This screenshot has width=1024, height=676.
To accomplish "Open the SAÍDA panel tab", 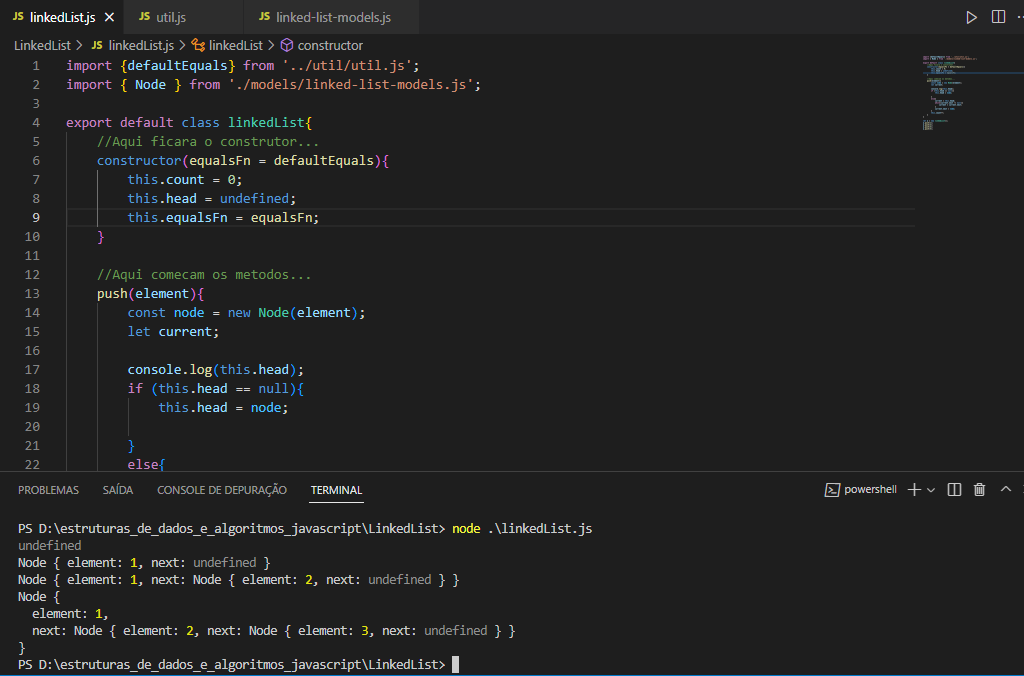I will pos(118,490).
